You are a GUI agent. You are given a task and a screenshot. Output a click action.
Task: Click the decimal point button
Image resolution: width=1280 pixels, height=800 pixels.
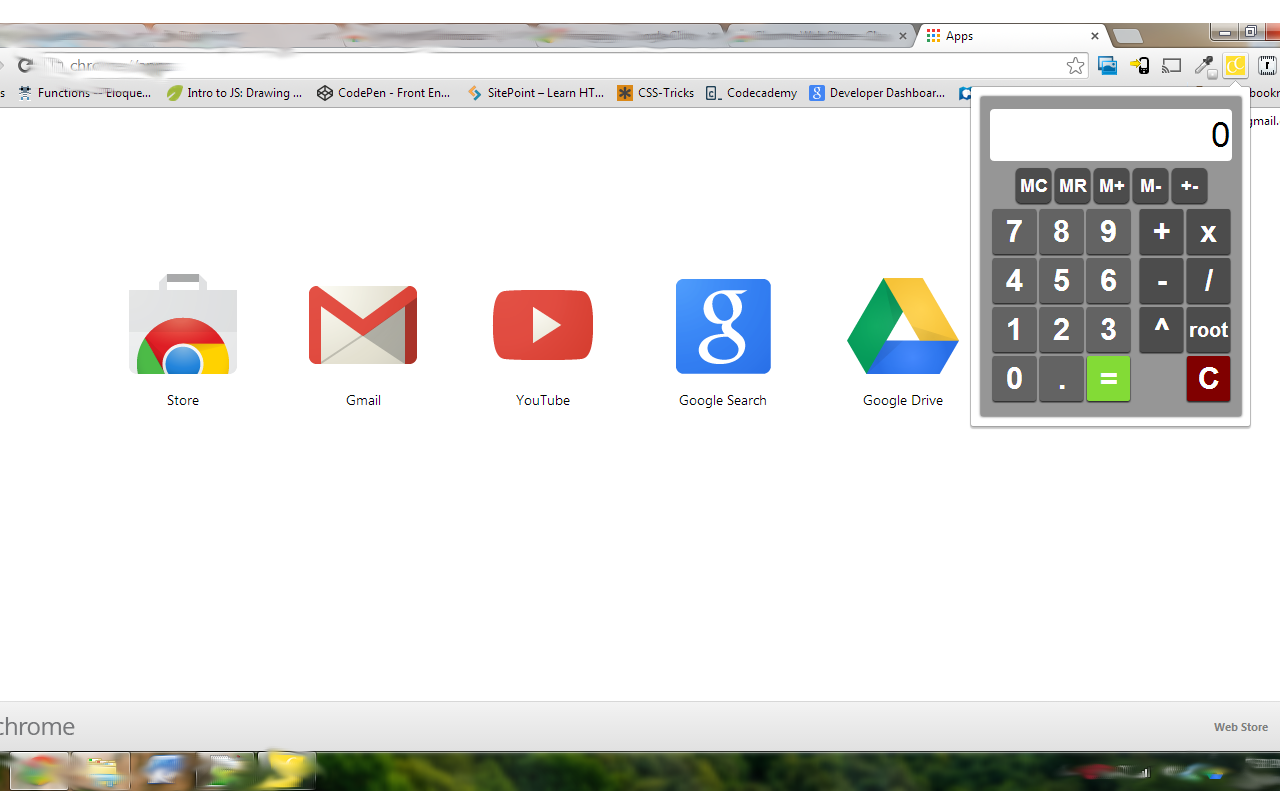click(1061, 379)
